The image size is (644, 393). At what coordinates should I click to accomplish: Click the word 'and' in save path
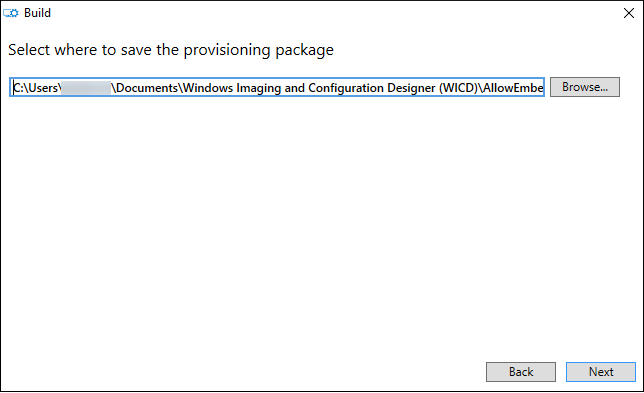tap(294, 88)
